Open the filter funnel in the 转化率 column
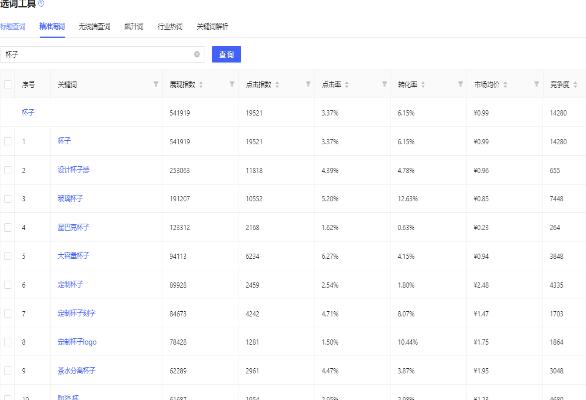The height and width of the screenshot is (400, 586). pyautogui.click(x=460, y=84)
